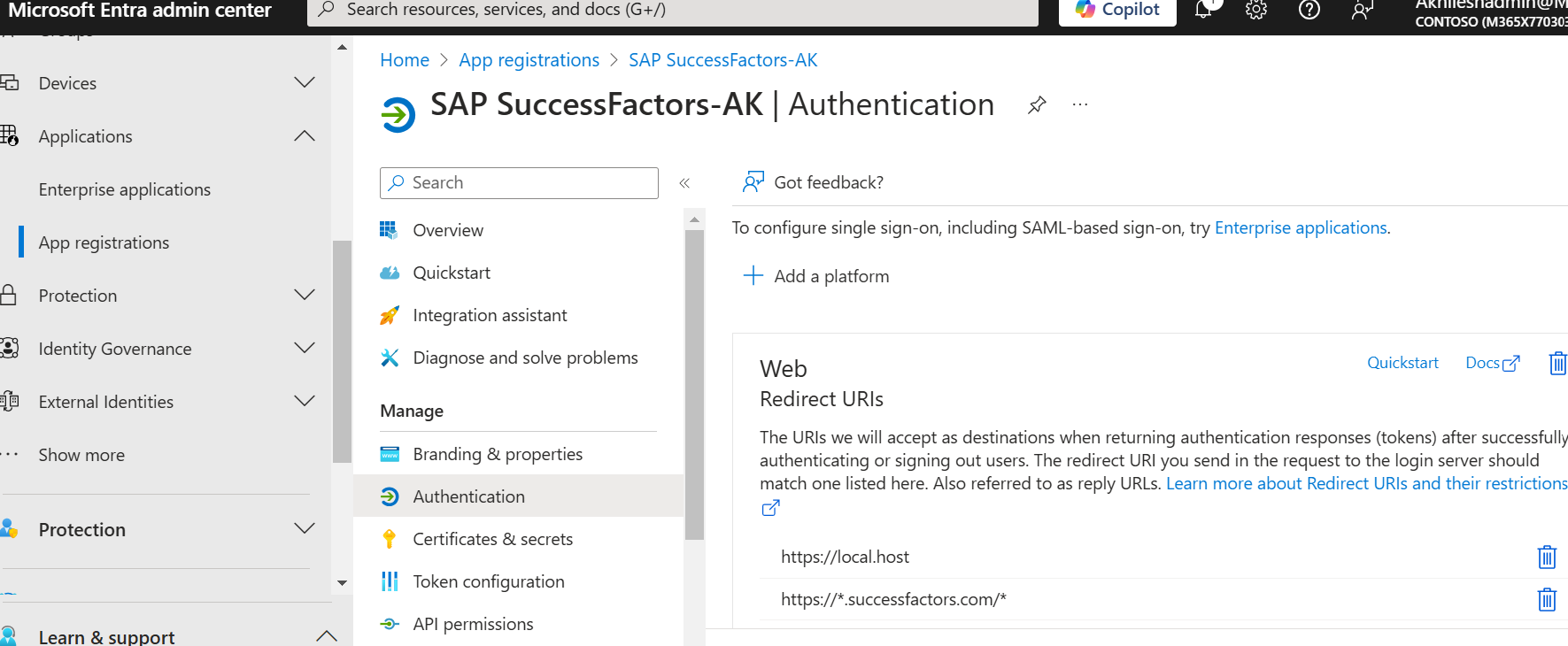Screen dimensions: 1568x646
Task: Click the Token configuration bars icon
Action: click(389, 581)
